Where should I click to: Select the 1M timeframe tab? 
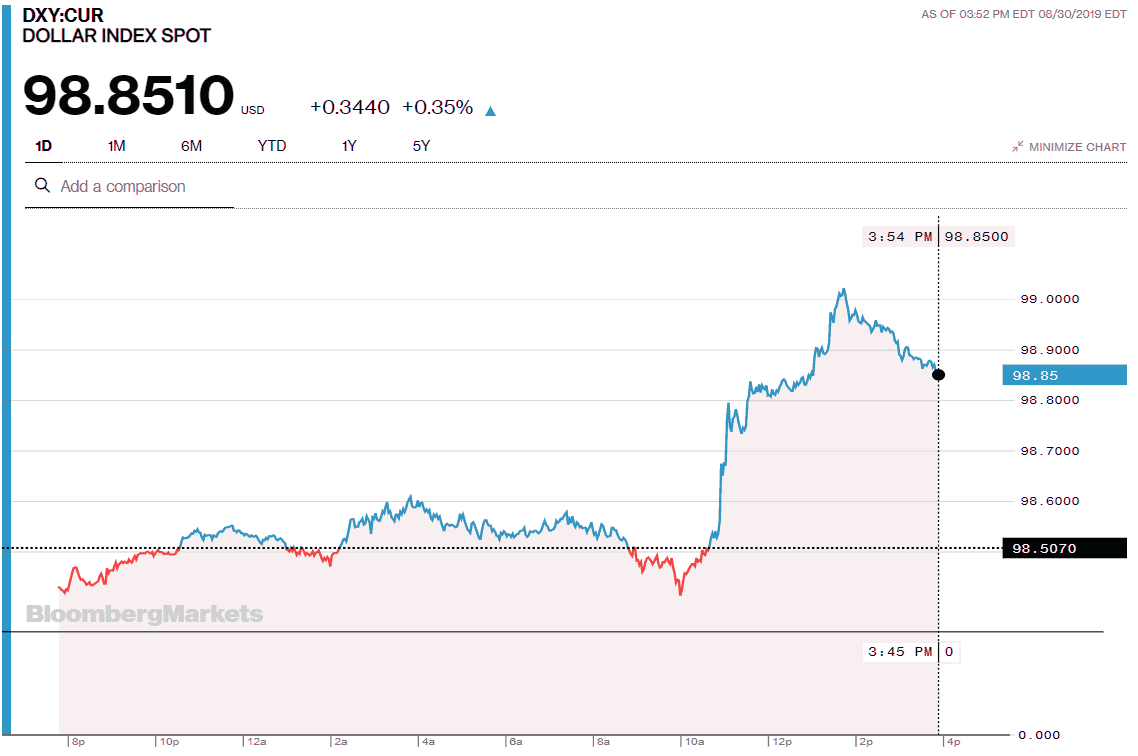click(115, 145)
